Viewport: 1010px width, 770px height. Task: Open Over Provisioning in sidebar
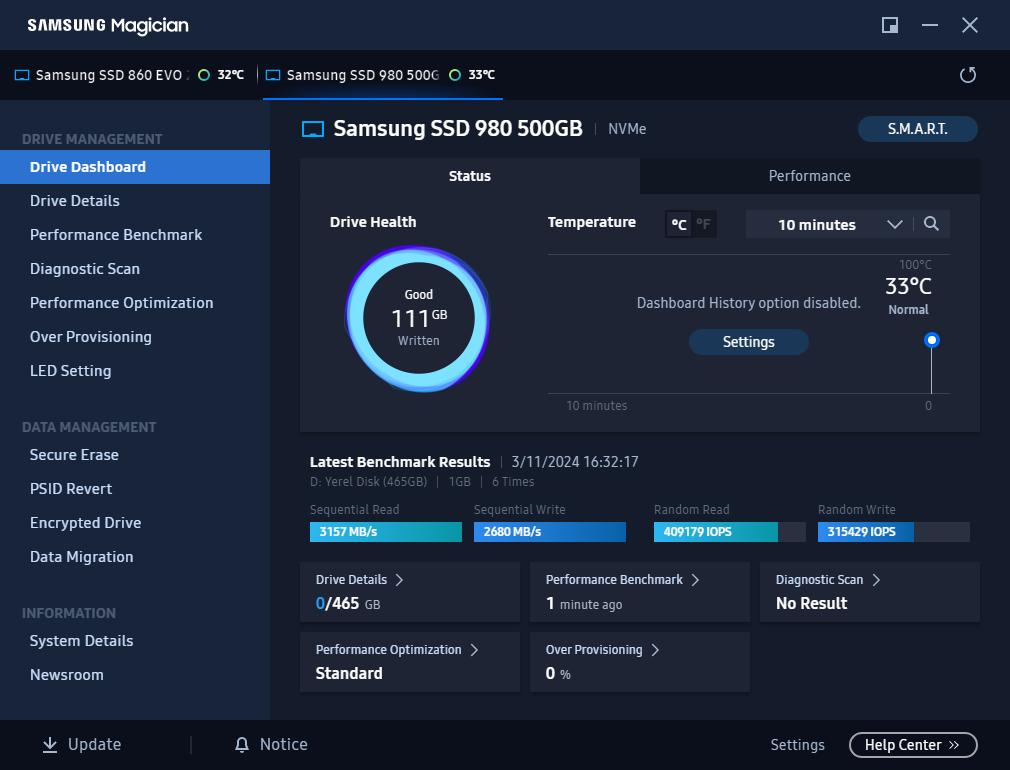(x=135, y=337)
